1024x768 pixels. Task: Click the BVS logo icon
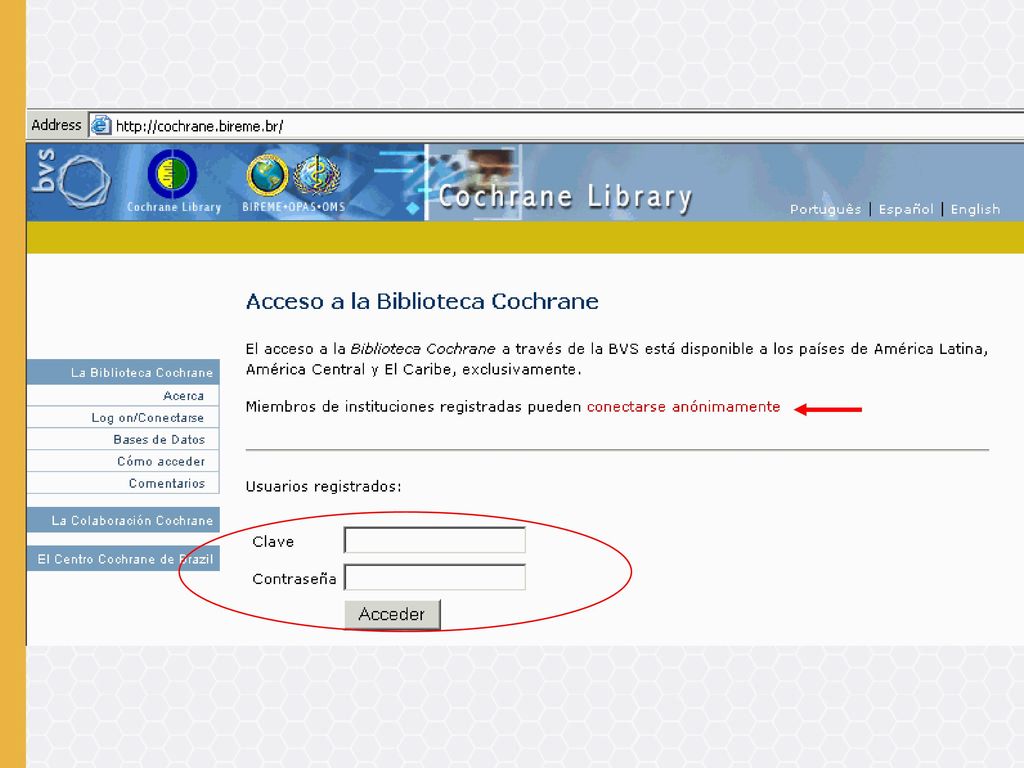point(72,180)
